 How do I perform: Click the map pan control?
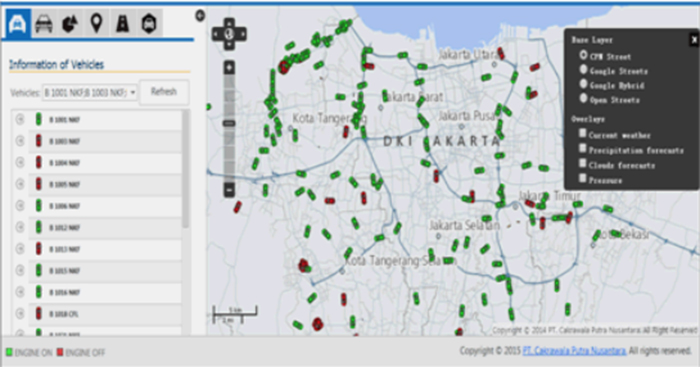click(229, 34)
